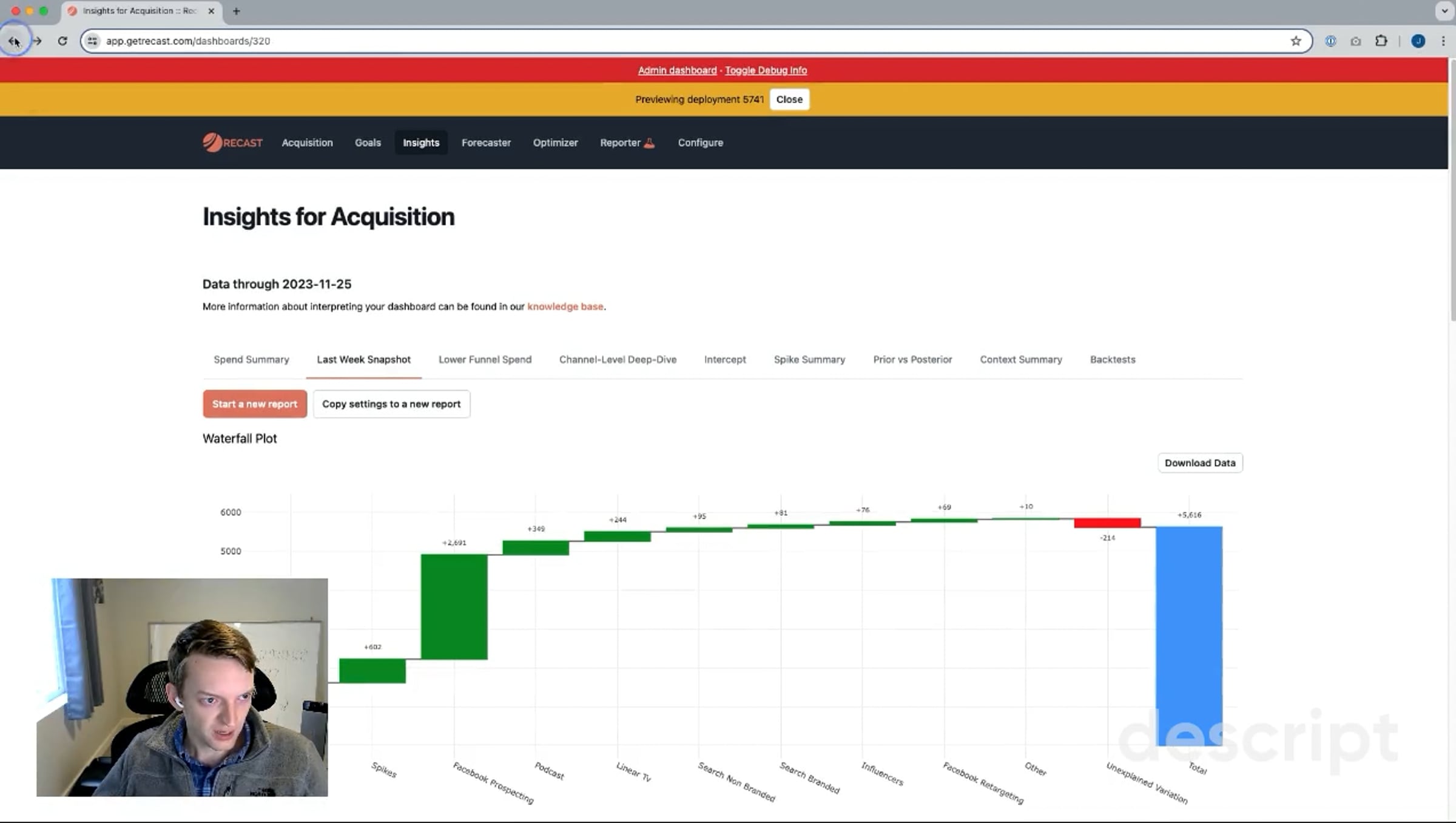Viewport: 1456px width, 823px height.
Task: View the Spike Summary tab
Action: 809,359
